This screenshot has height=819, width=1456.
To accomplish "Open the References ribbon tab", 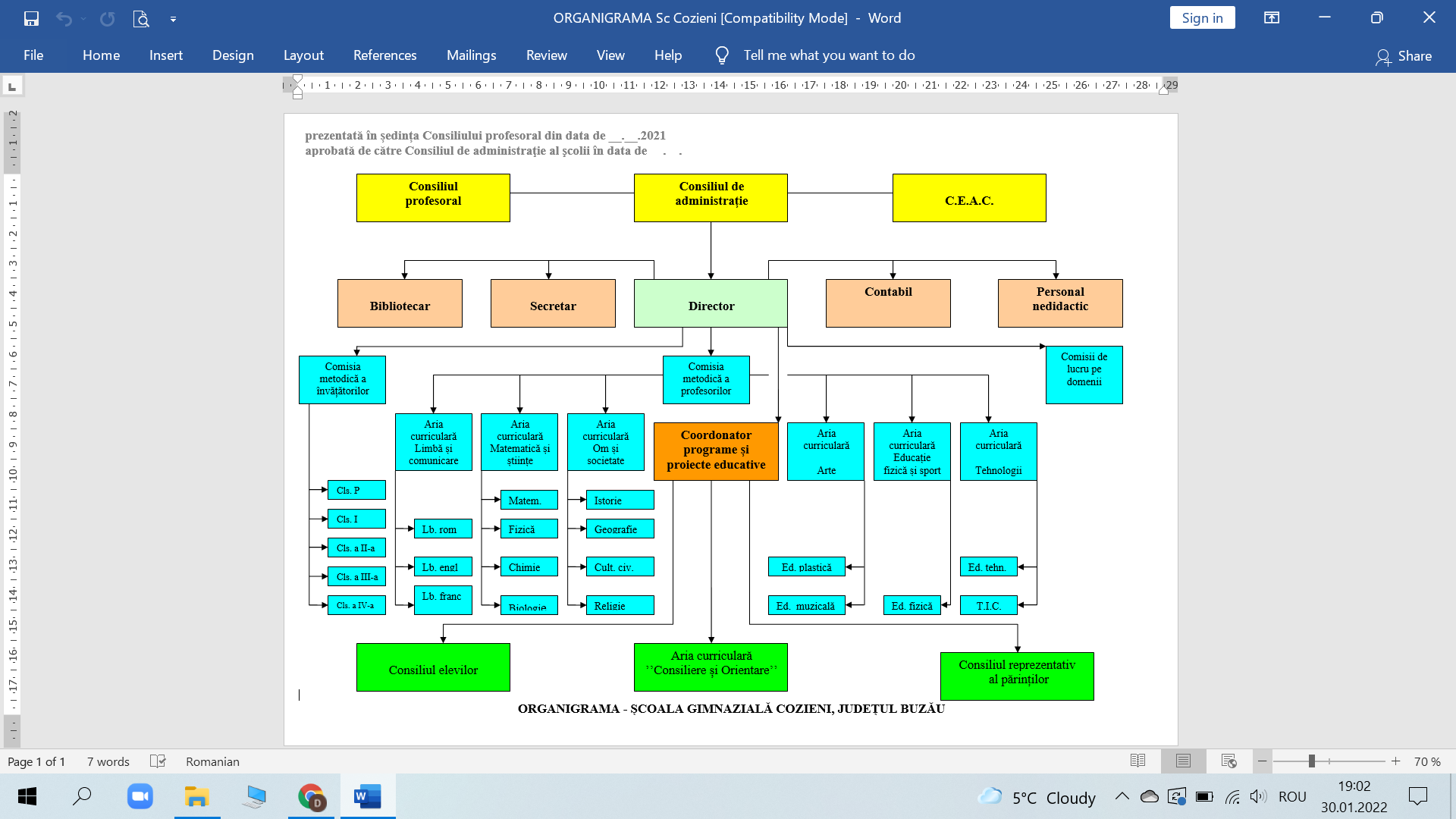I will pyautogui.click(x=384, y=55).
